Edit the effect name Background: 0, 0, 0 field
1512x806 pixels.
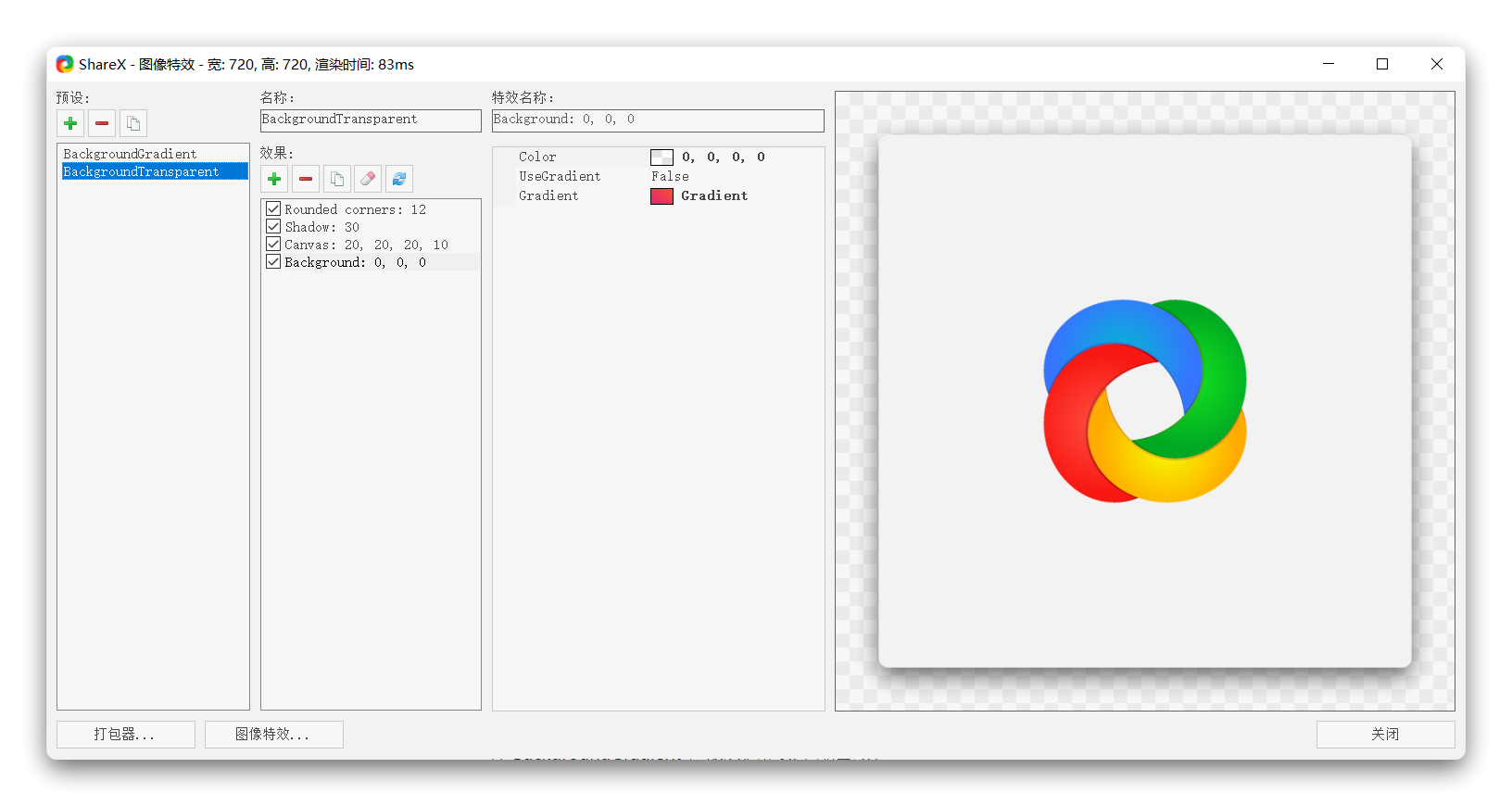[x=658, y=120]
